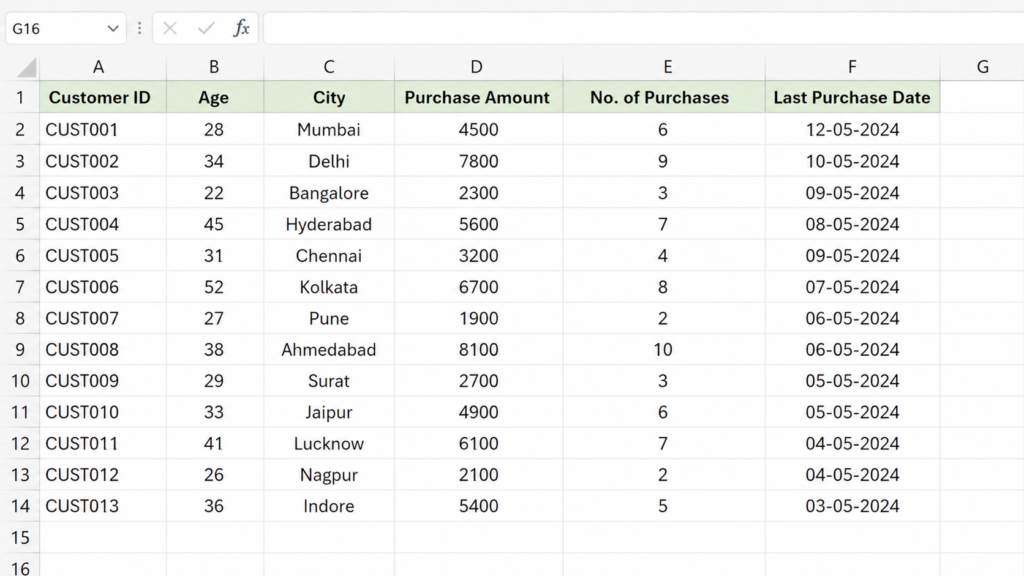Select row 5 header
The height and width of the screenshot is (576, 1024).
point(20,224)
